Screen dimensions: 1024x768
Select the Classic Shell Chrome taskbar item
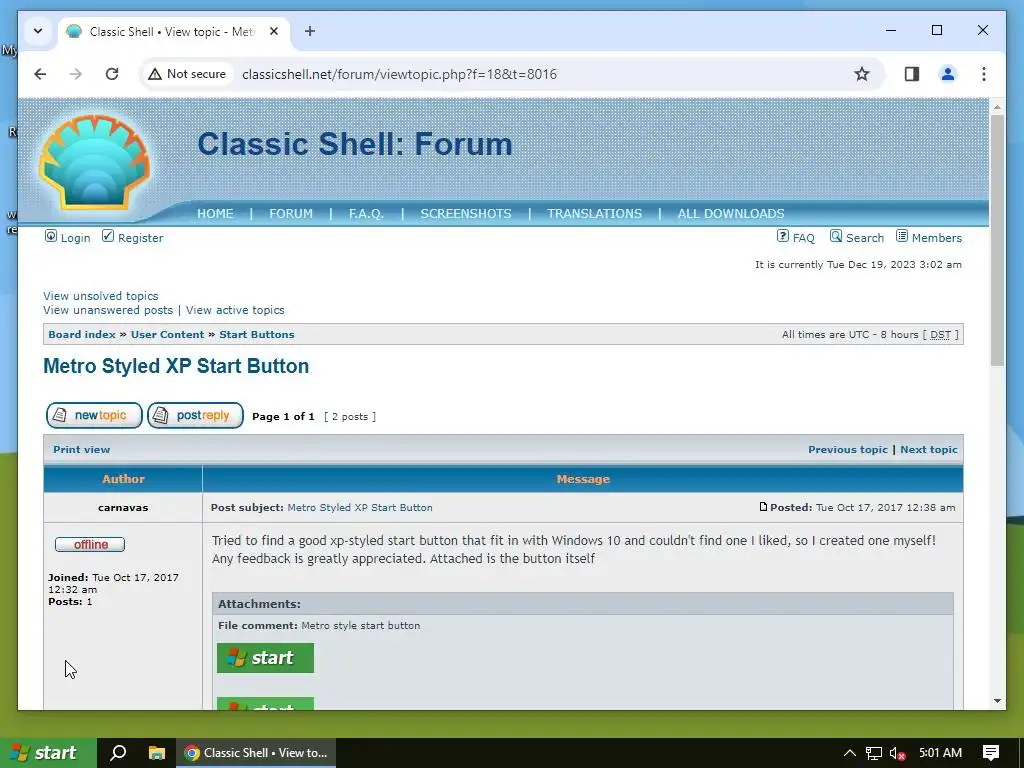click(256, 753)
